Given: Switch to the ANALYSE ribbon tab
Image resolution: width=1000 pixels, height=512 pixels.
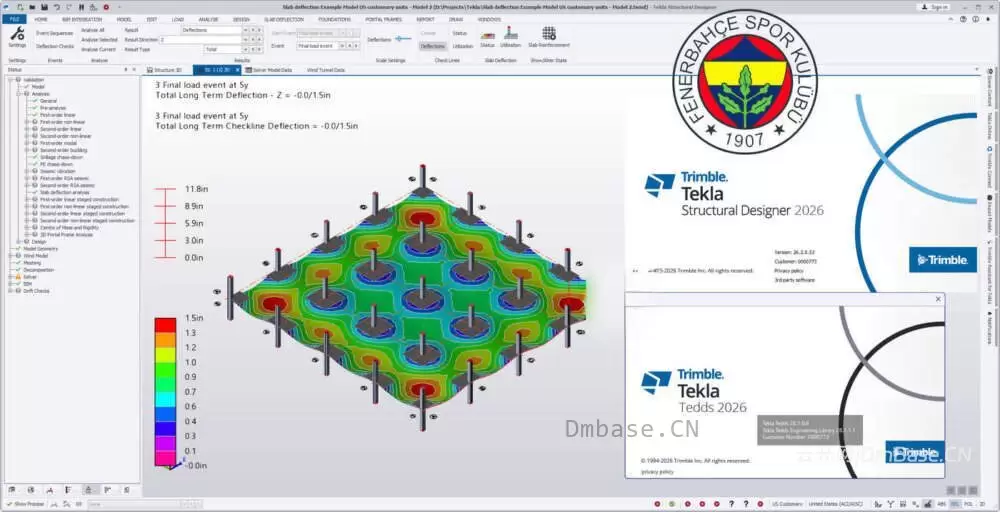Looking at the screenshot, I should click(x=208, y=19).
